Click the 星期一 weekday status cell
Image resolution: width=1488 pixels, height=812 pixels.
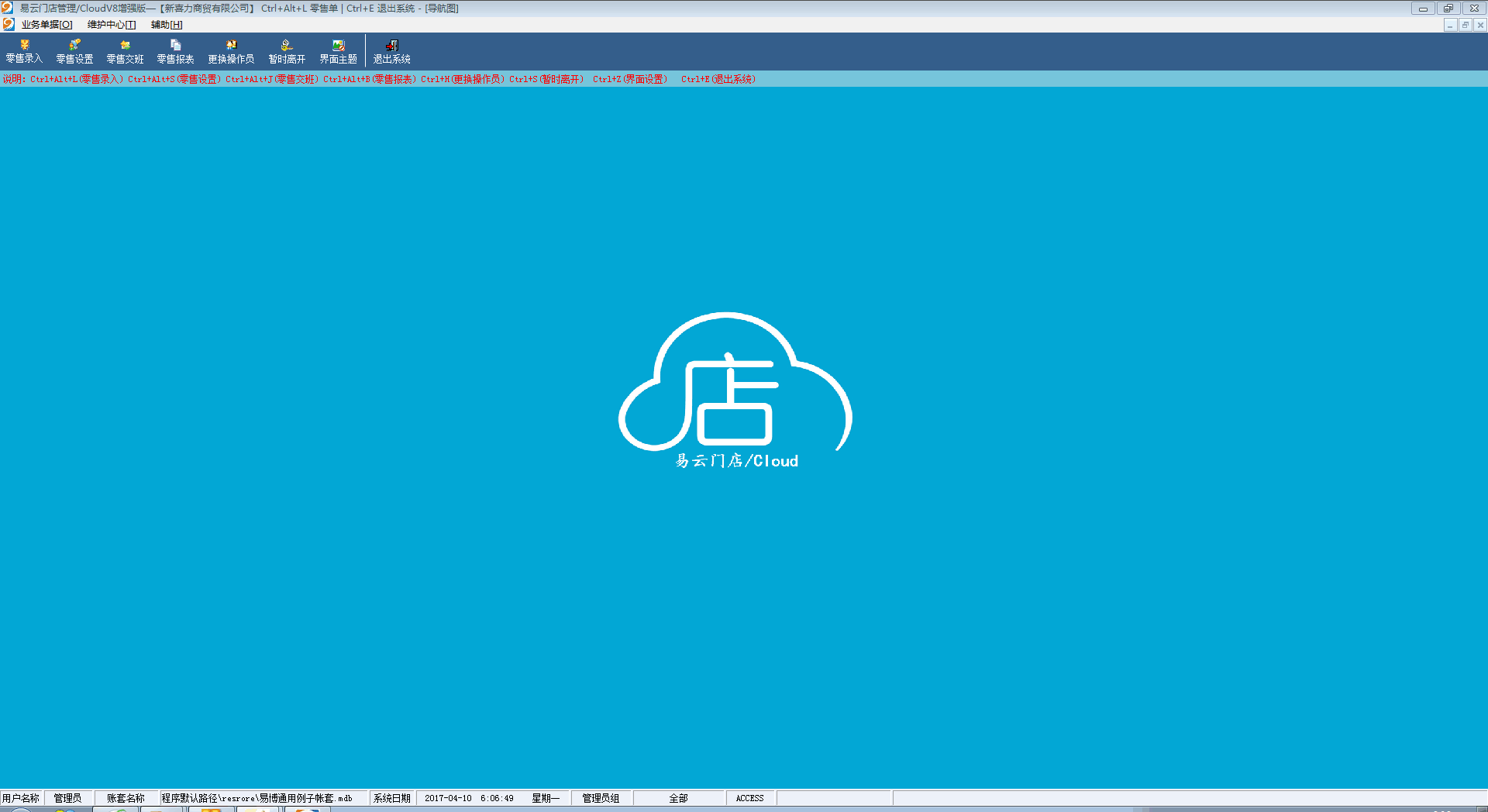coord(546,798)
